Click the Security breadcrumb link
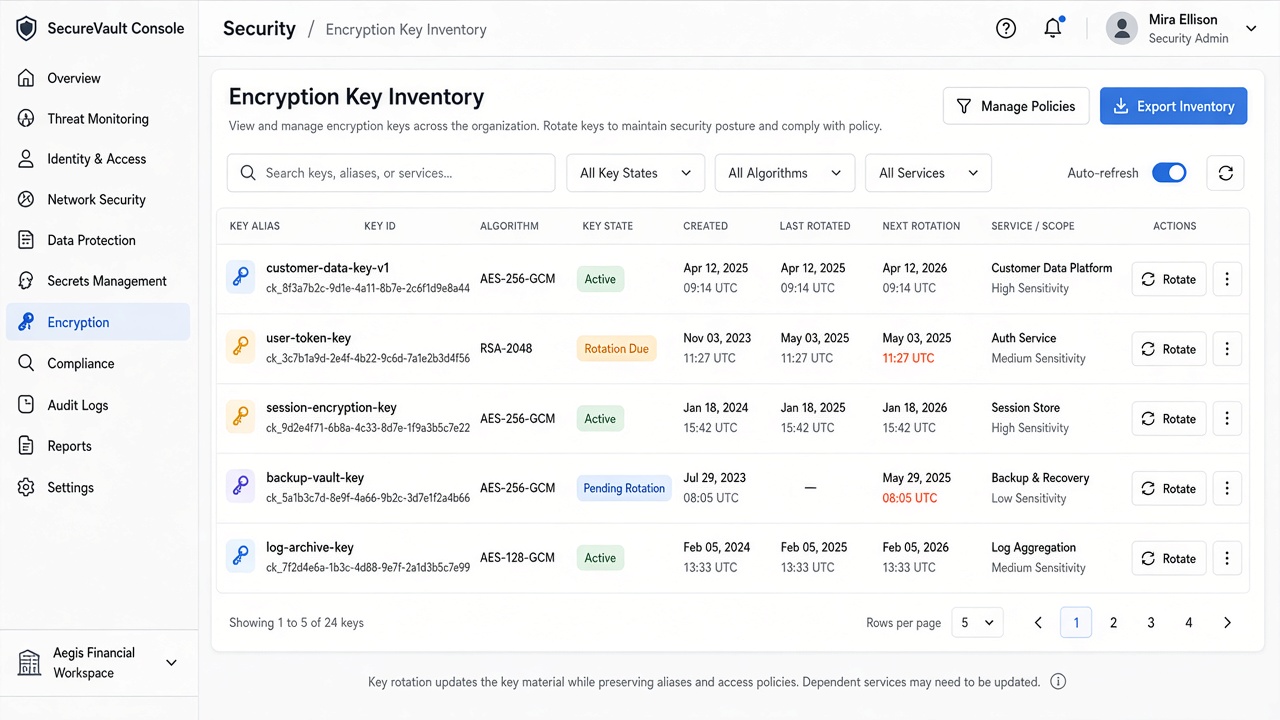The width and height of the screenshot is (1280, 720). (259, 28)
